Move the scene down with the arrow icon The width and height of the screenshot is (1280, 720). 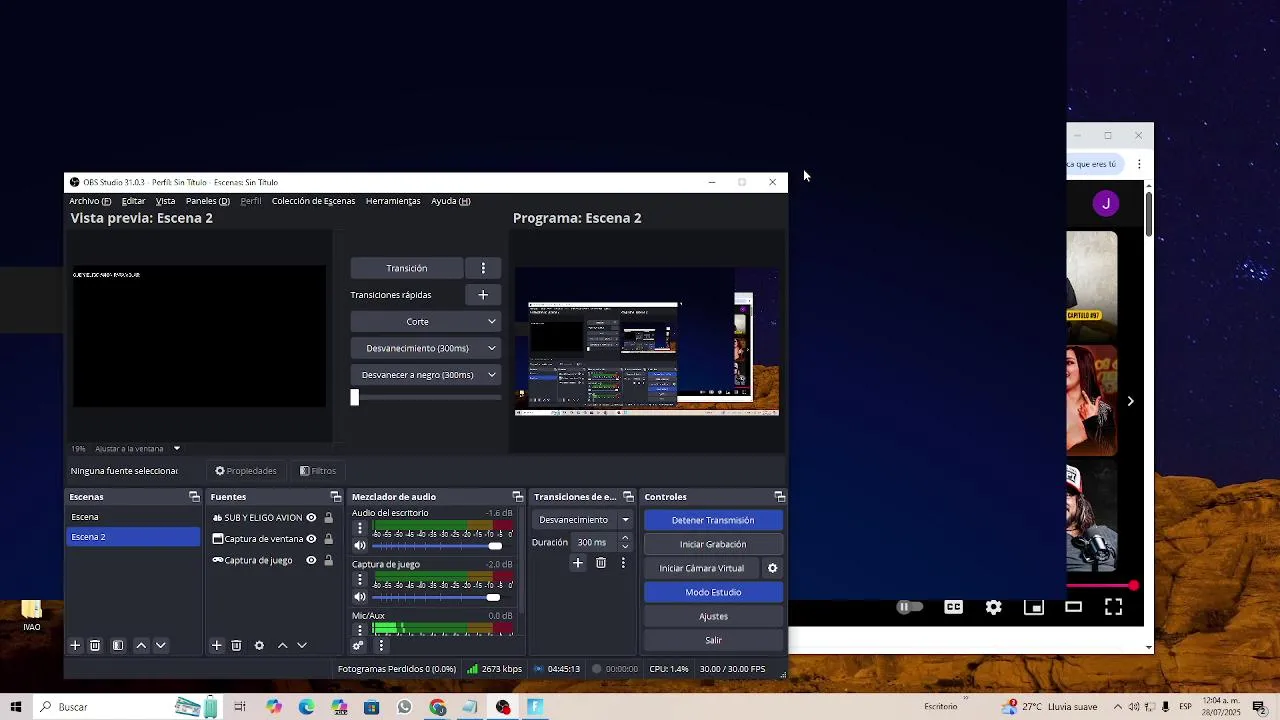click(160, 646)
